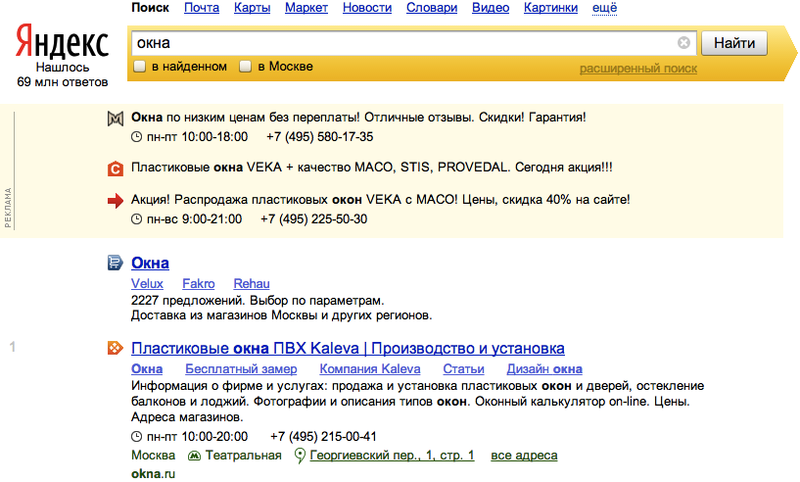This screenshot has width=800, height=482.
Task: Click the phone number +7 (495) 580-17-35
Action: (x=319, y=137)
